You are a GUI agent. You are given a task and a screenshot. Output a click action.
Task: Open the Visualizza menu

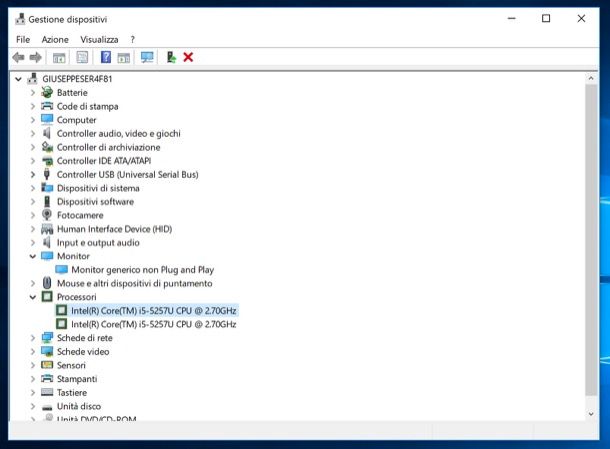coord(99,40)
